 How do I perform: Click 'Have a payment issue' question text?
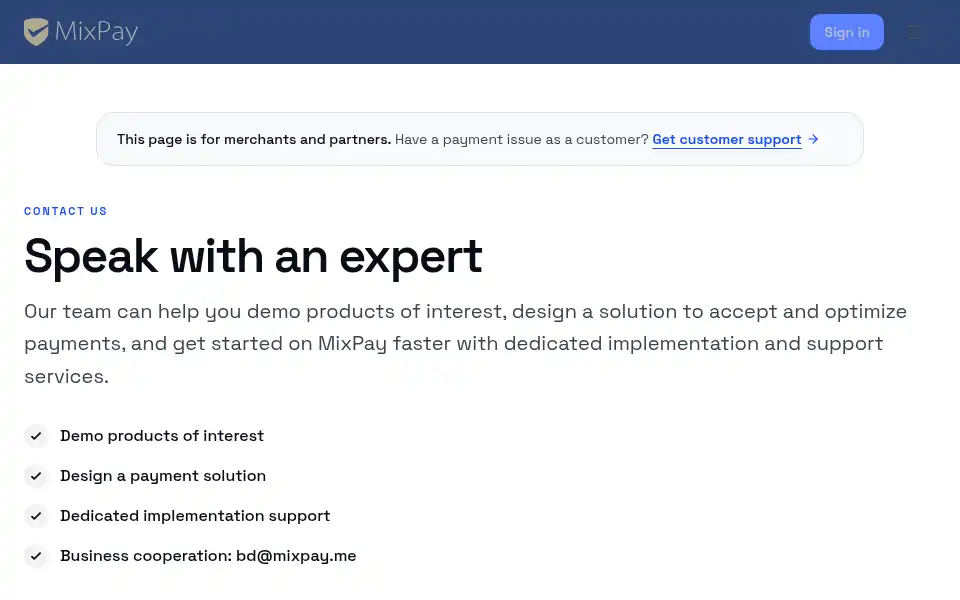click(x=522, y=140)
